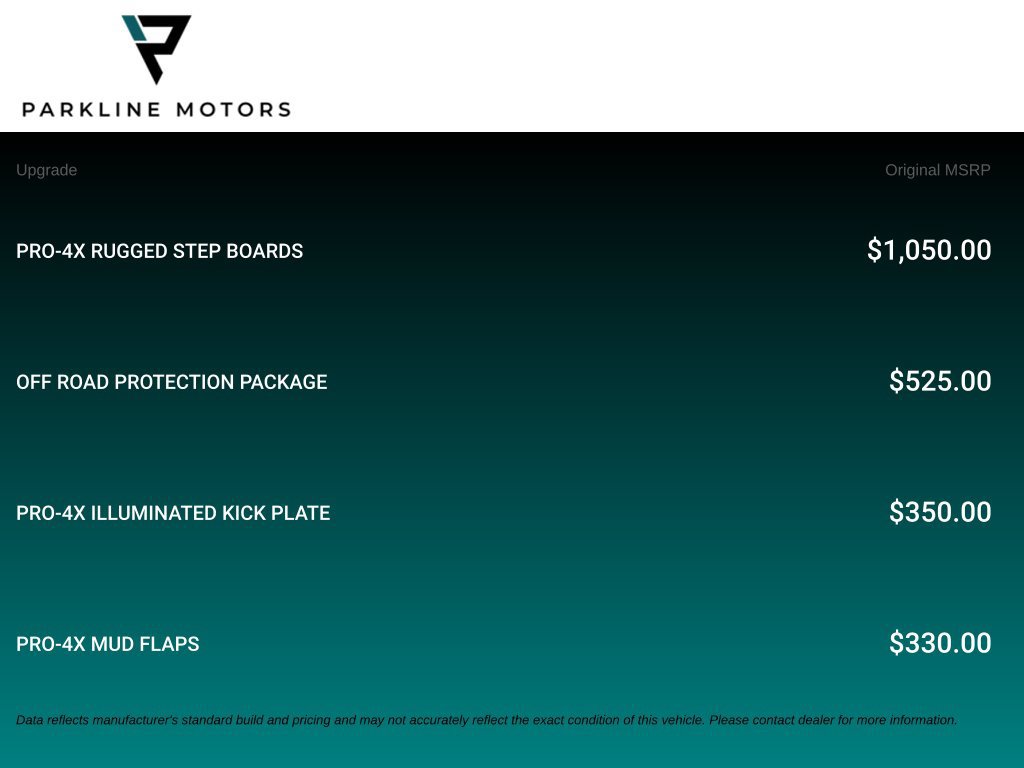Click the $525.00 price value

[x=940, y=381]
